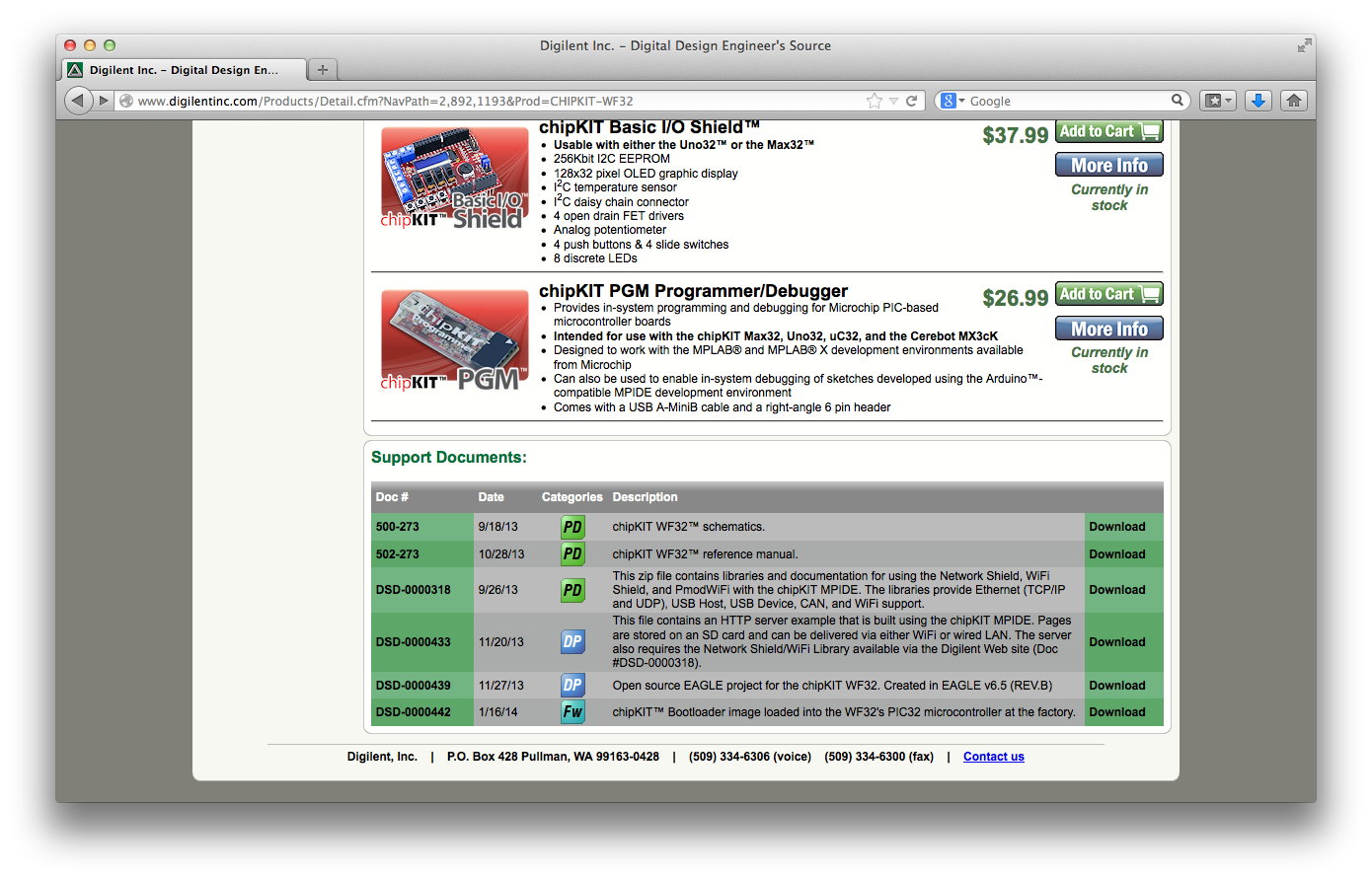
Task: Click the Date column header
Action: [491, 497]
